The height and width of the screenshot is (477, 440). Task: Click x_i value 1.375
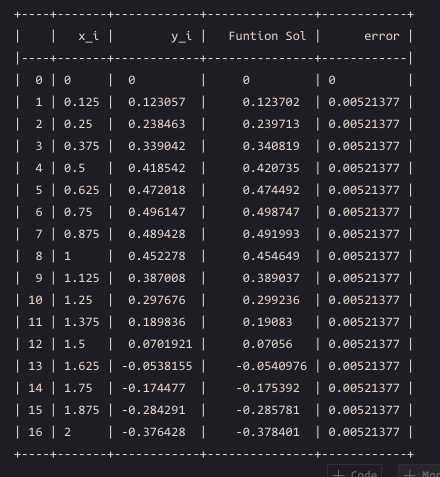coord(82,322)
